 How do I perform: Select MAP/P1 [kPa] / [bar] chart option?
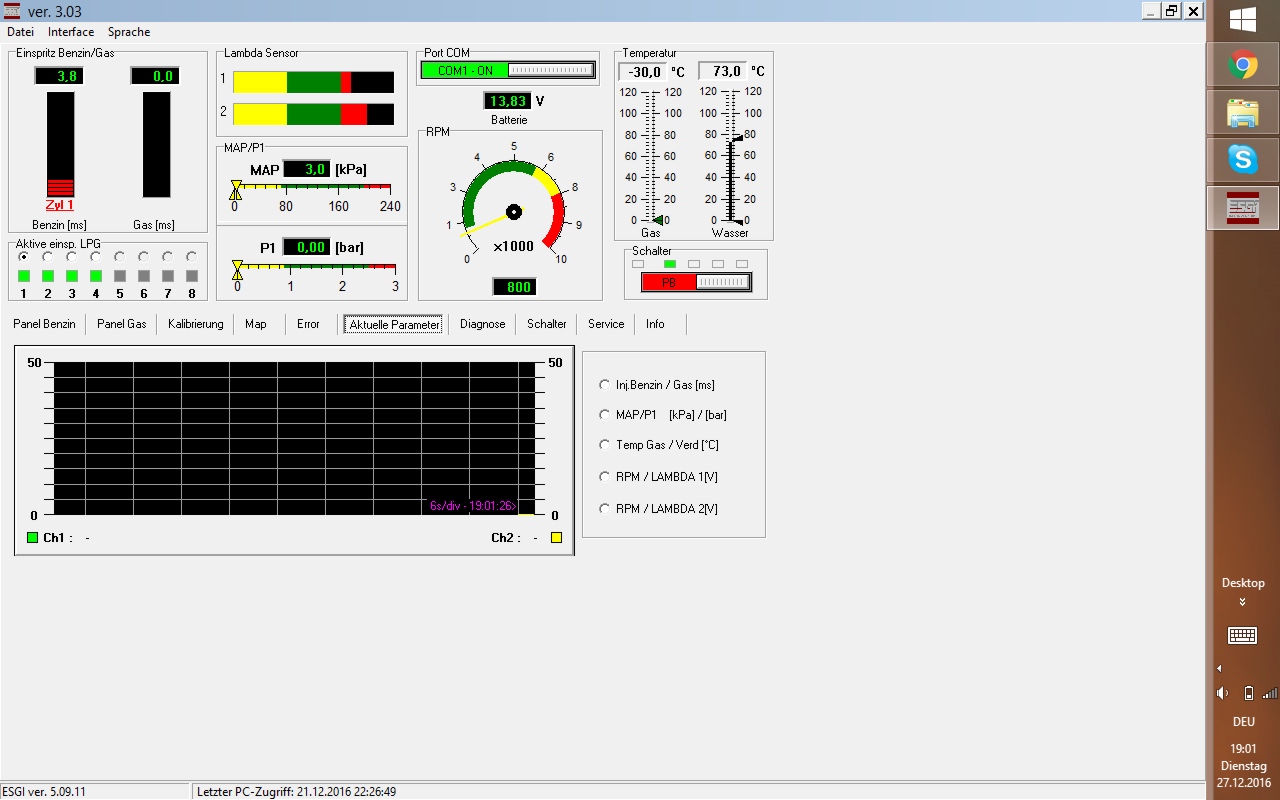coord(663,415)
